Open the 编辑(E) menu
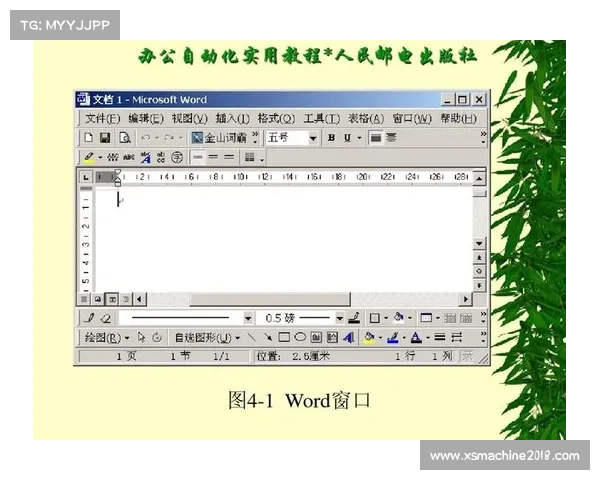The image size is (600, 480). [146, 118]
